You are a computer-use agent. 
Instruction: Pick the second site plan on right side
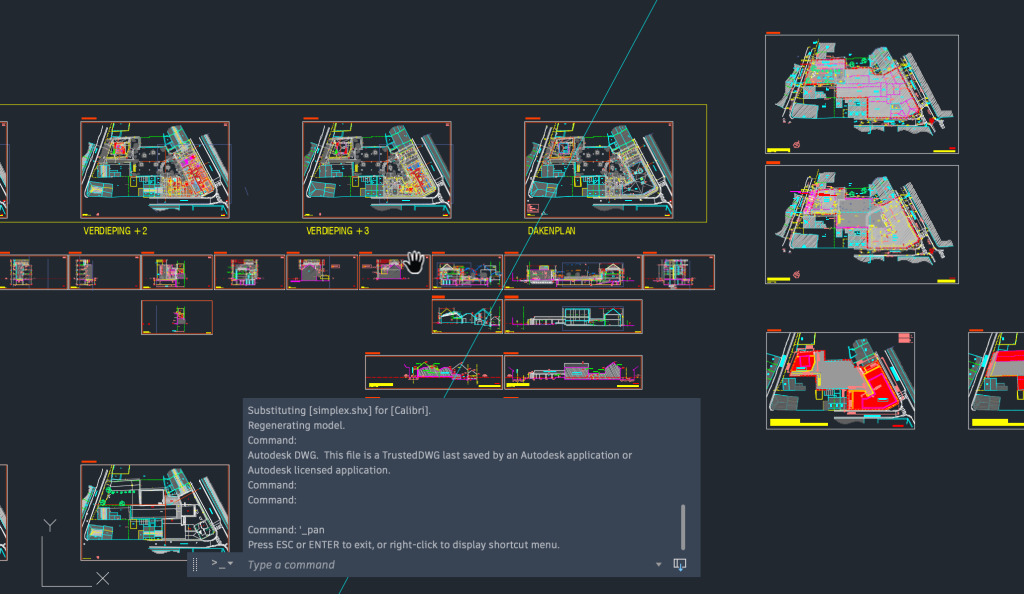861,224
